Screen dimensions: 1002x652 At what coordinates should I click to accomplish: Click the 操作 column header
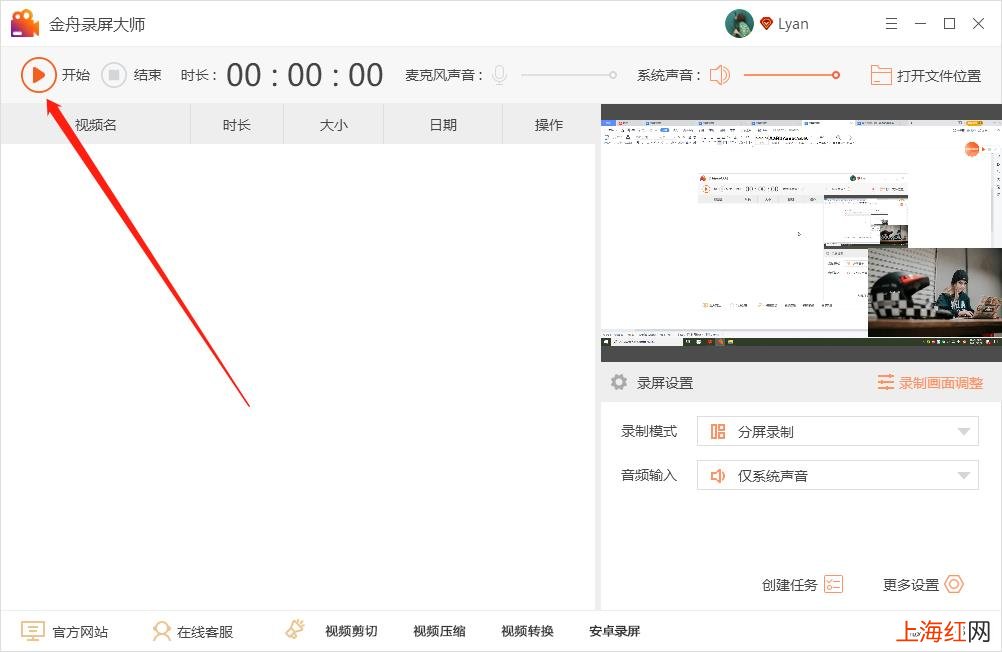tap(549, 125)
